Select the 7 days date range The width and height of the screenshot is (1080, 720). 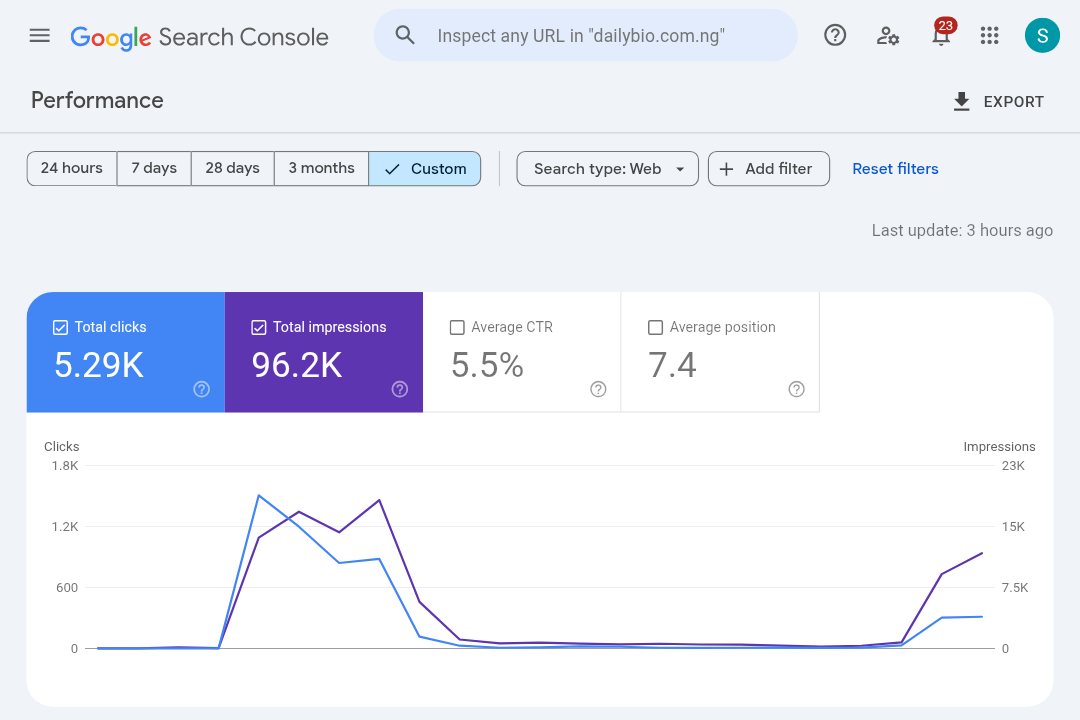(x=154, y=168)
